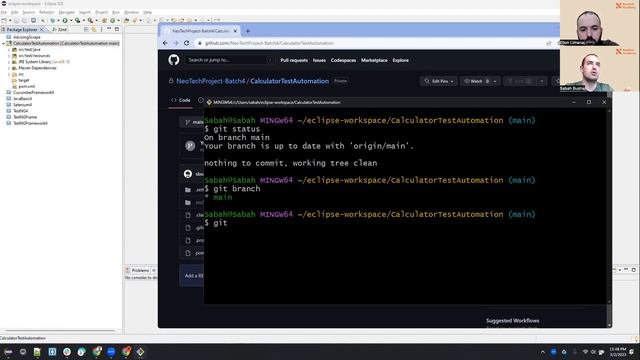
Task: Open Codespaces in GitHub header
Action: (343, 60)
